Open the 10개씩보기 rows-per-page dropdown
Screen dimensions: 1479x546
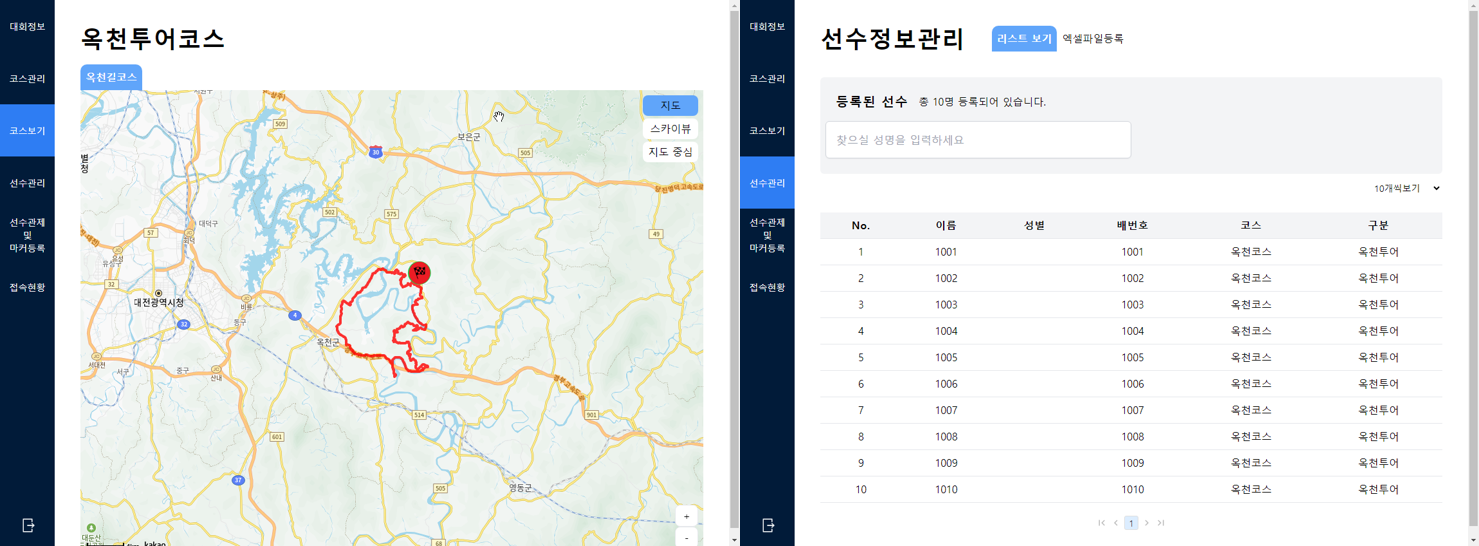tap(1406, 188)
